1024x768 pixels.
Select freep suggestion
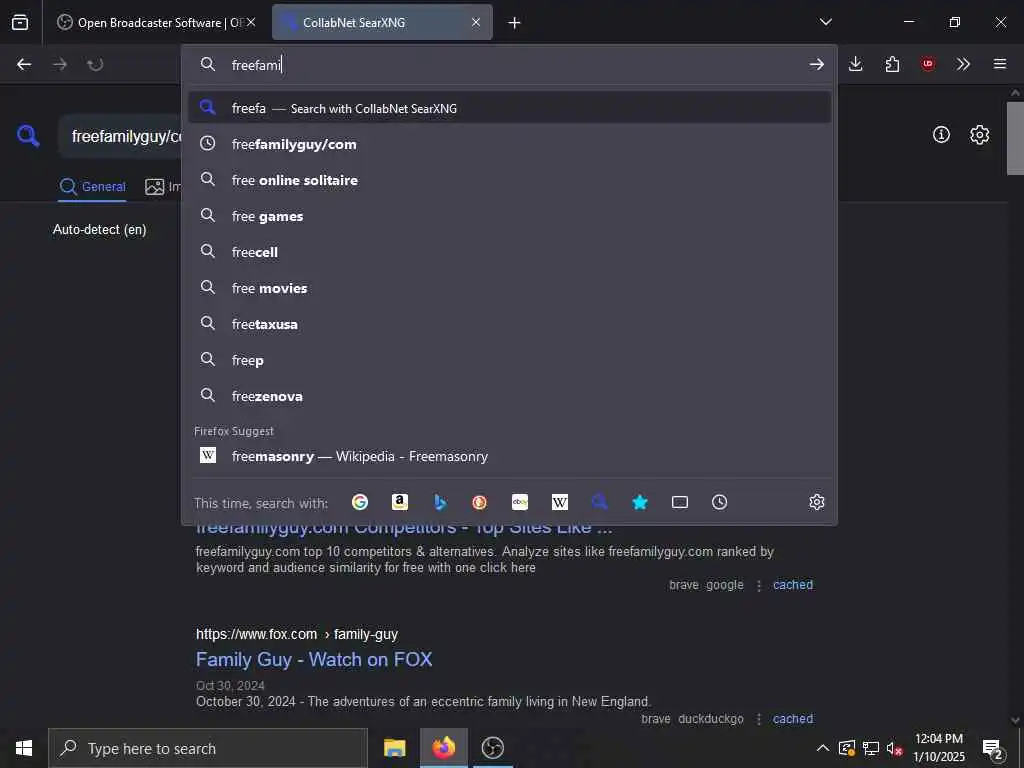coord(509,359)
